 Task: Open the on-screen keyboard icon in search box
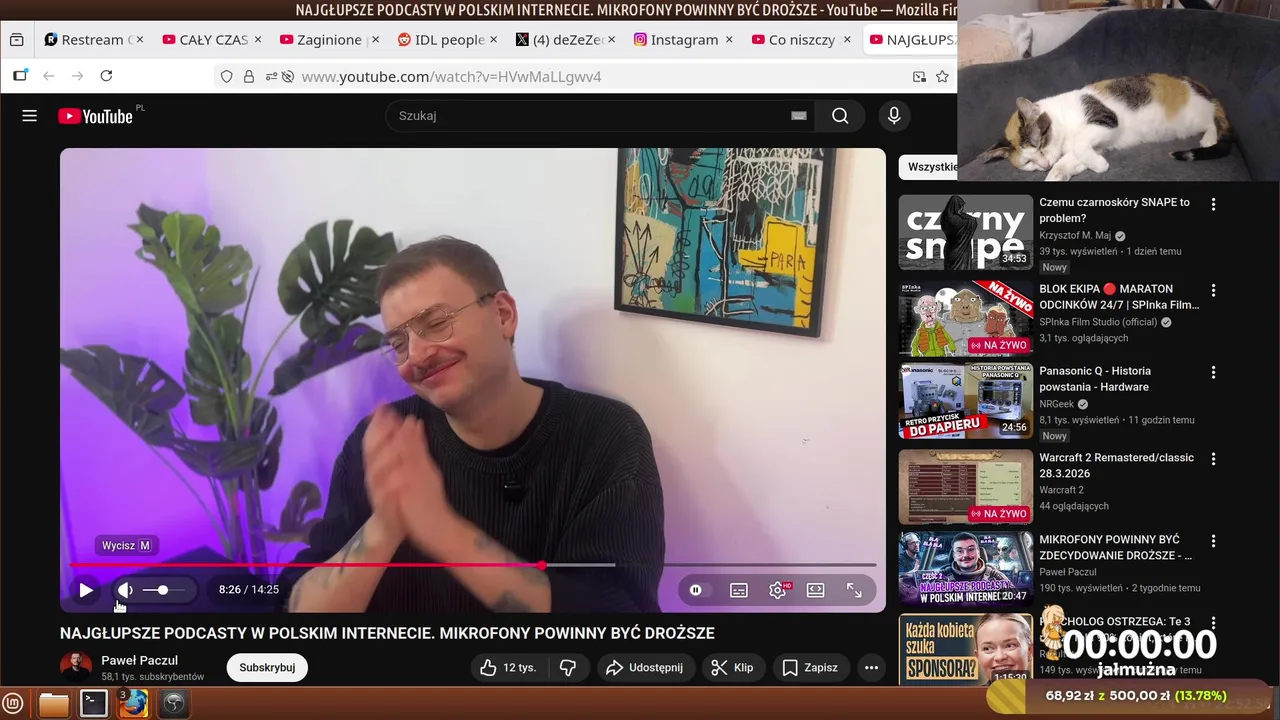tap(798, 116)
